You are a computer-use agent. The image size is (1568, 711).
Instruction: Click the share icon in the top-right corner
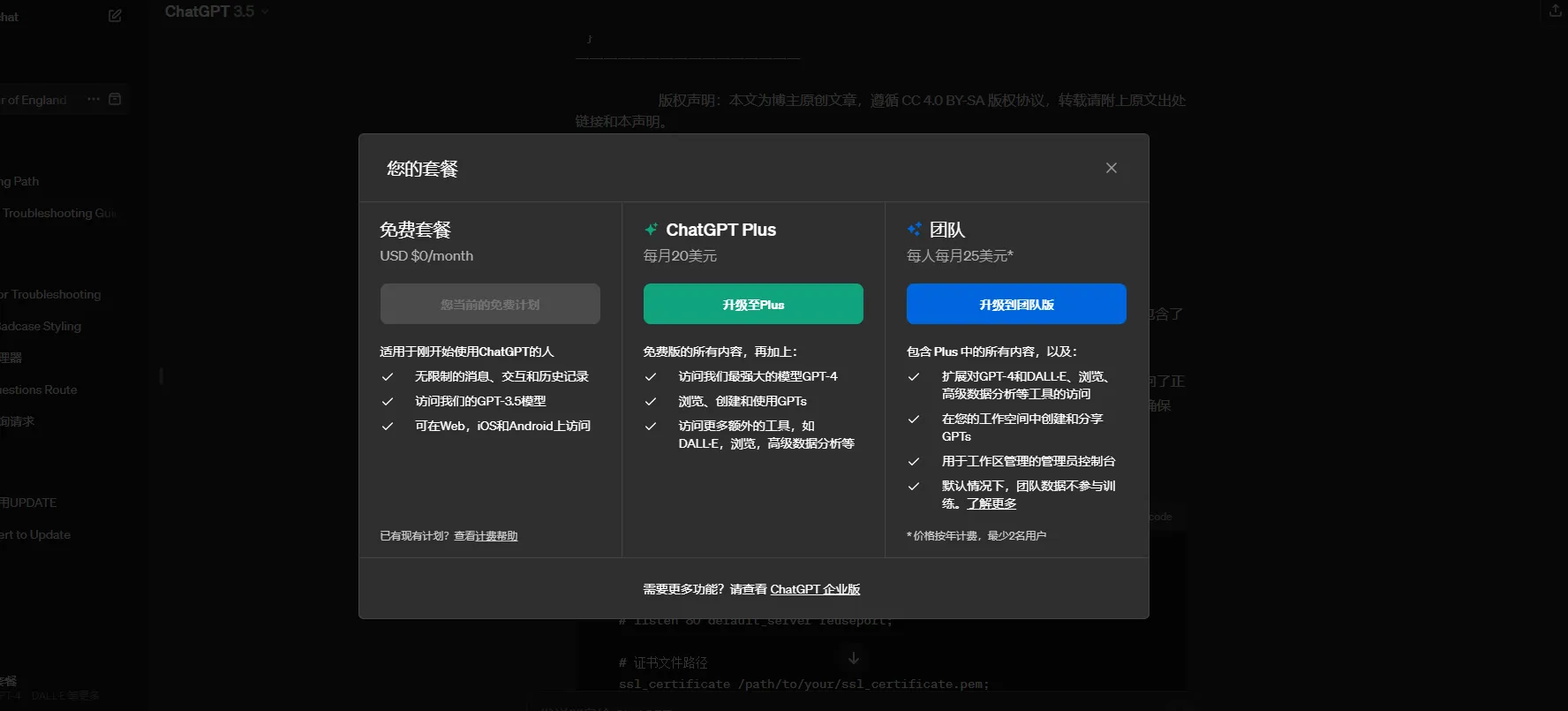tap(1556, 11)
